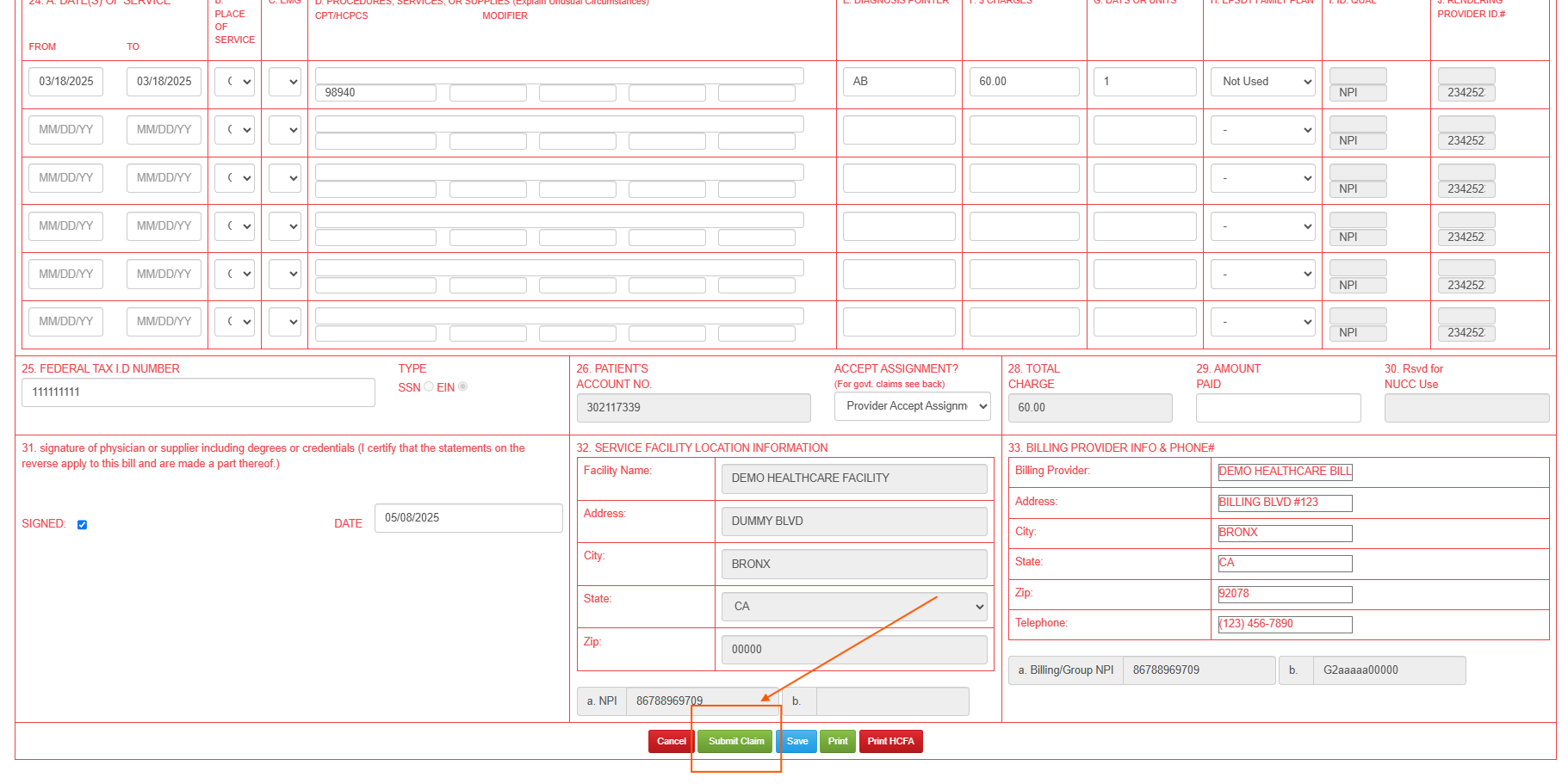Click Federal Tax ID field 111111111
Image resolution: width=1568 pixels, height=784 pixels.
click(x=198, y=392)
